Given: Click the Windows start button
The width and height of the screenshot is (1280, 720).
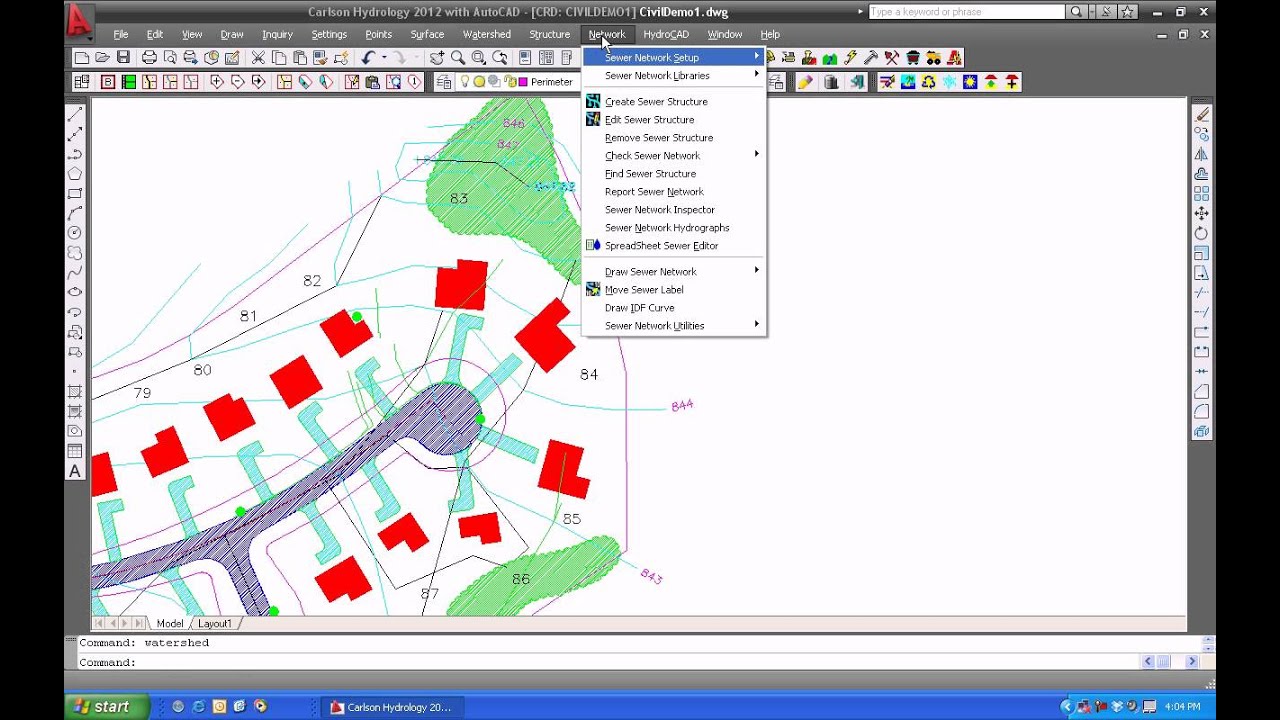Looking at the screenshot, I should click(106, 706).
